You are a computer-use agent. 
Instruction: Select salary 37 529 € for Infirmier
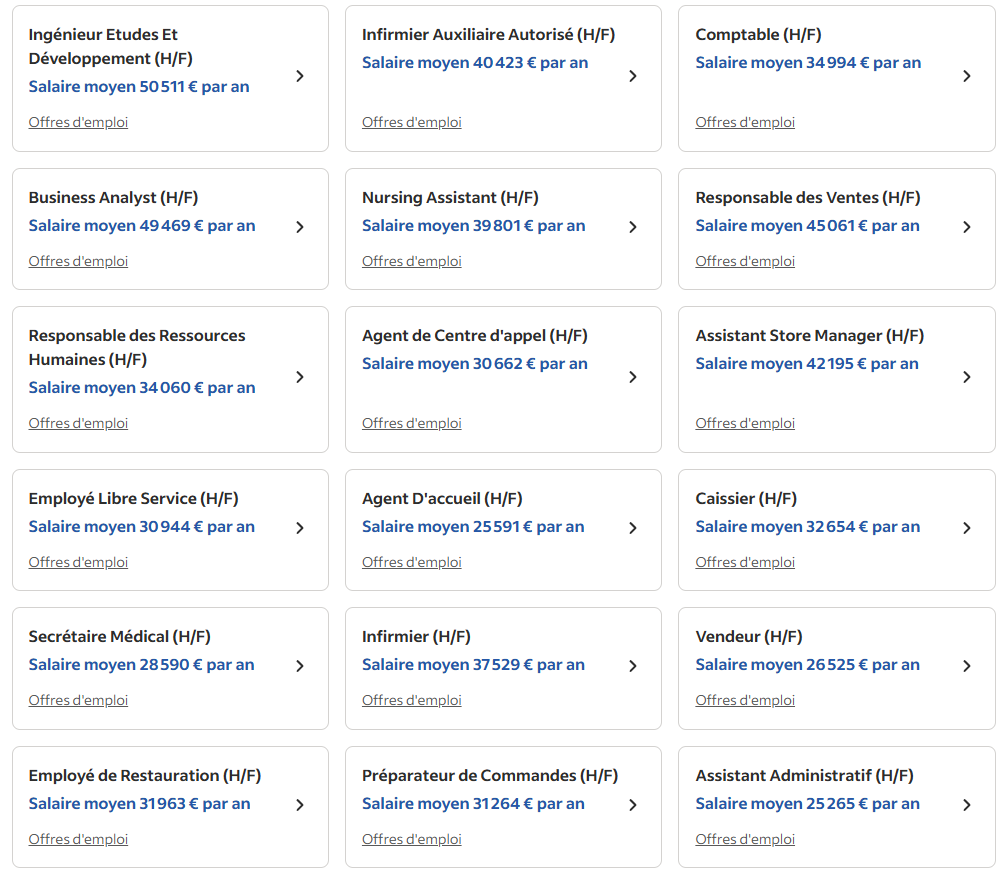473,665
